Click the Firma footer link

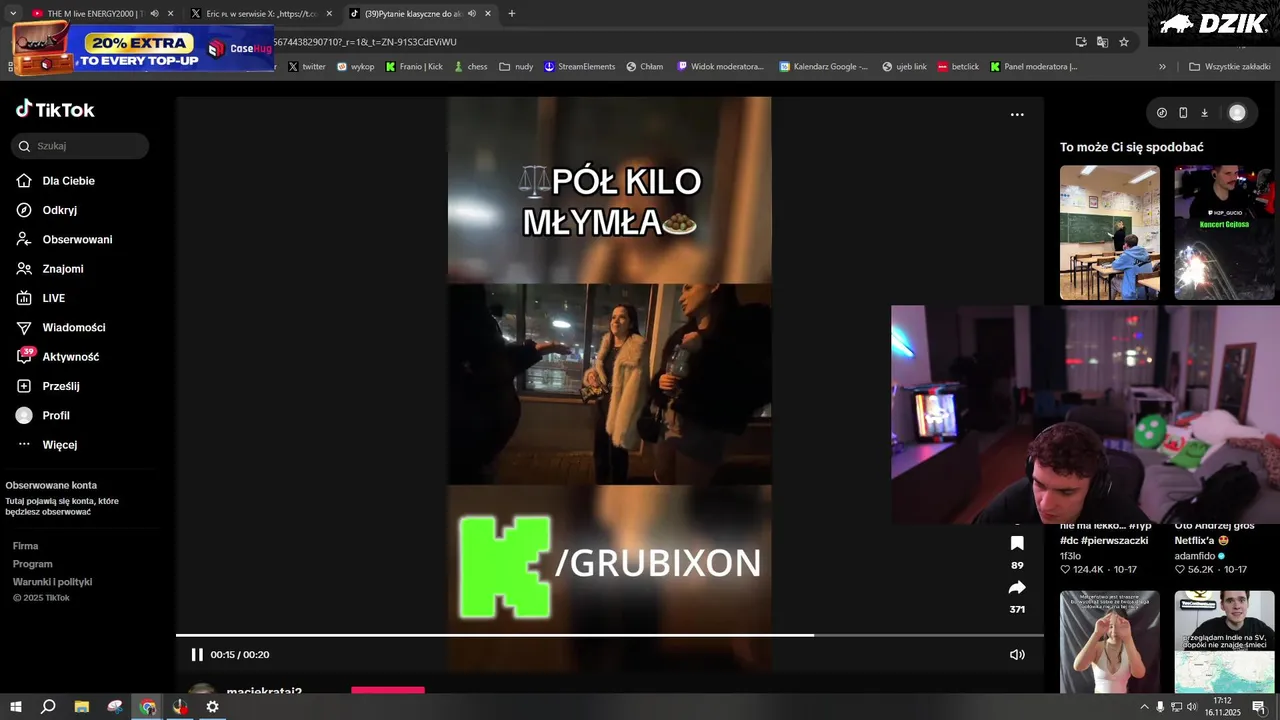[25, 546]
